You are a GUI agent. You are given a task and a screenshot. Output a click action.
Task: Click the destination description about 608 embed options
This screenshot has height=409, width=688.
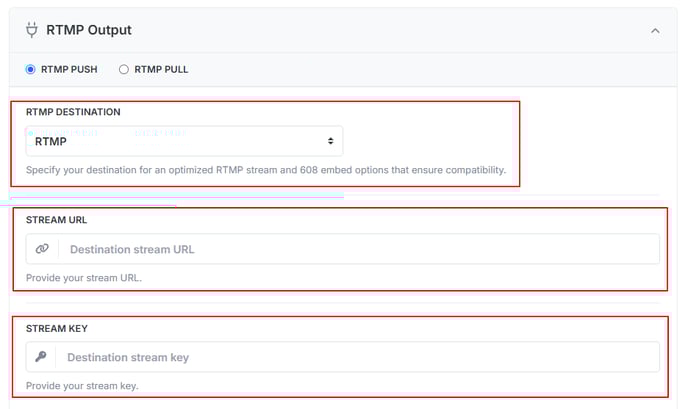tap(266, 170)
